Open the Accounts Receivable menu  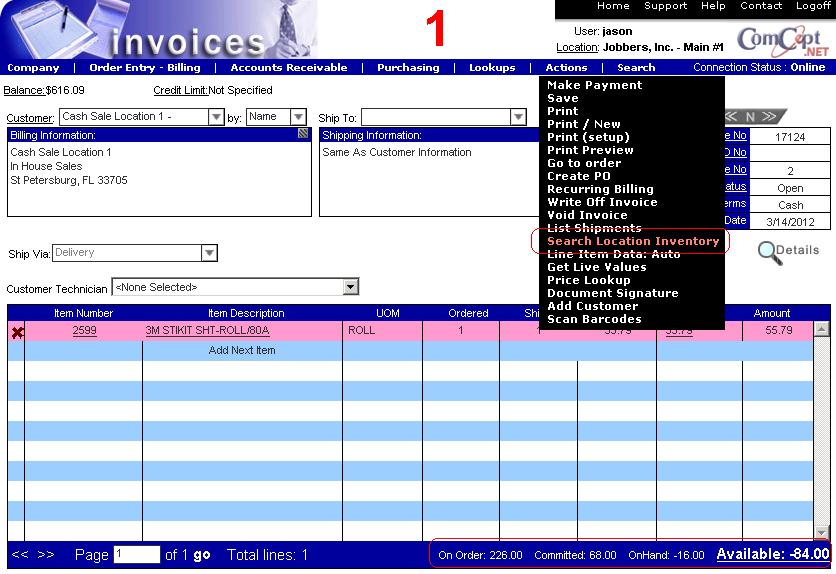click(x=289, y=68)
